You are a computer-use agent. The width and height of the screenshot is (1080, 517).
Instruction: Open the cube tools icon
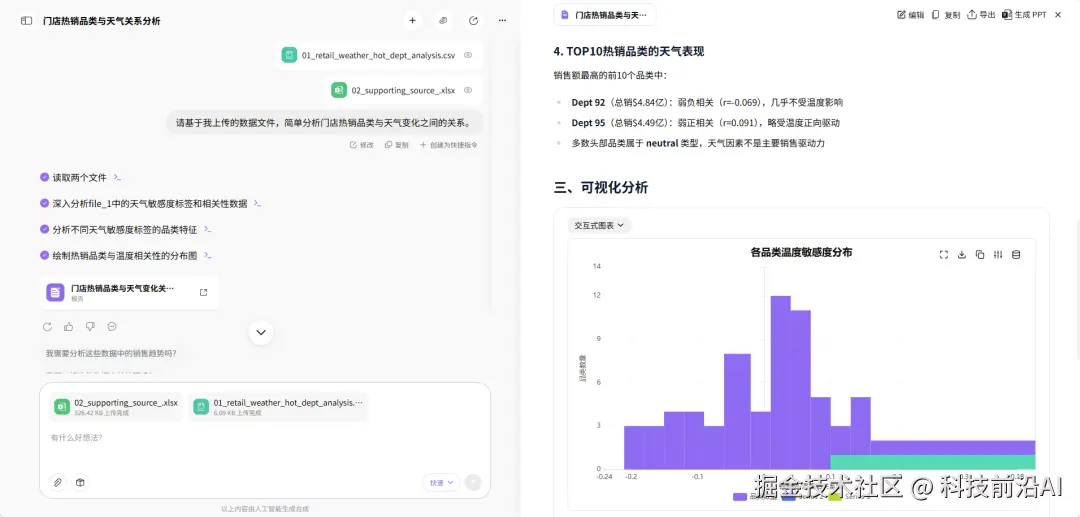click(x=80, y=483)
